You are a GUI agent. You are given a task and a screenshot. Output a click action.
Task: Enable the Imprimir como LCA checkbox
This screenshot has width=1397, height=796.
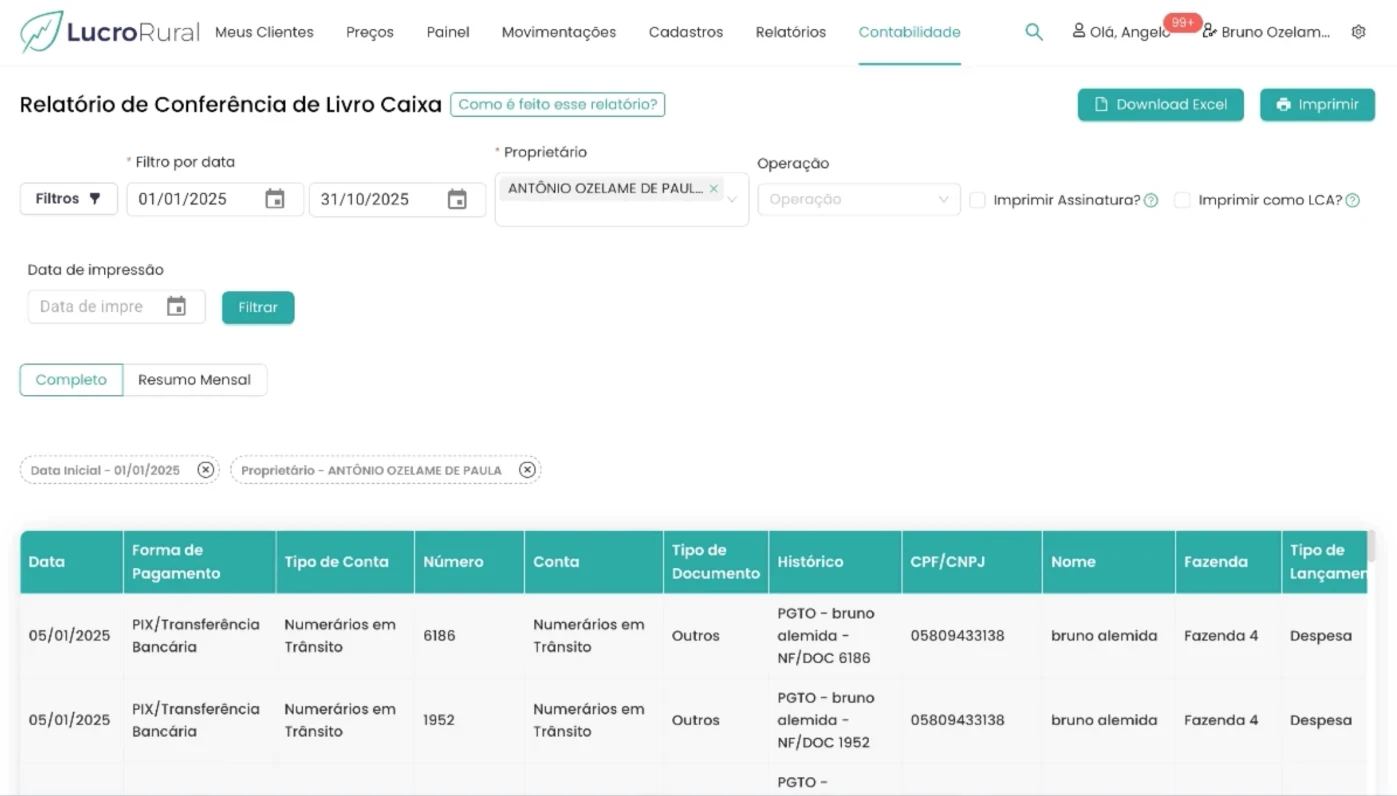pyautogui.click(x=1183, y=200)
